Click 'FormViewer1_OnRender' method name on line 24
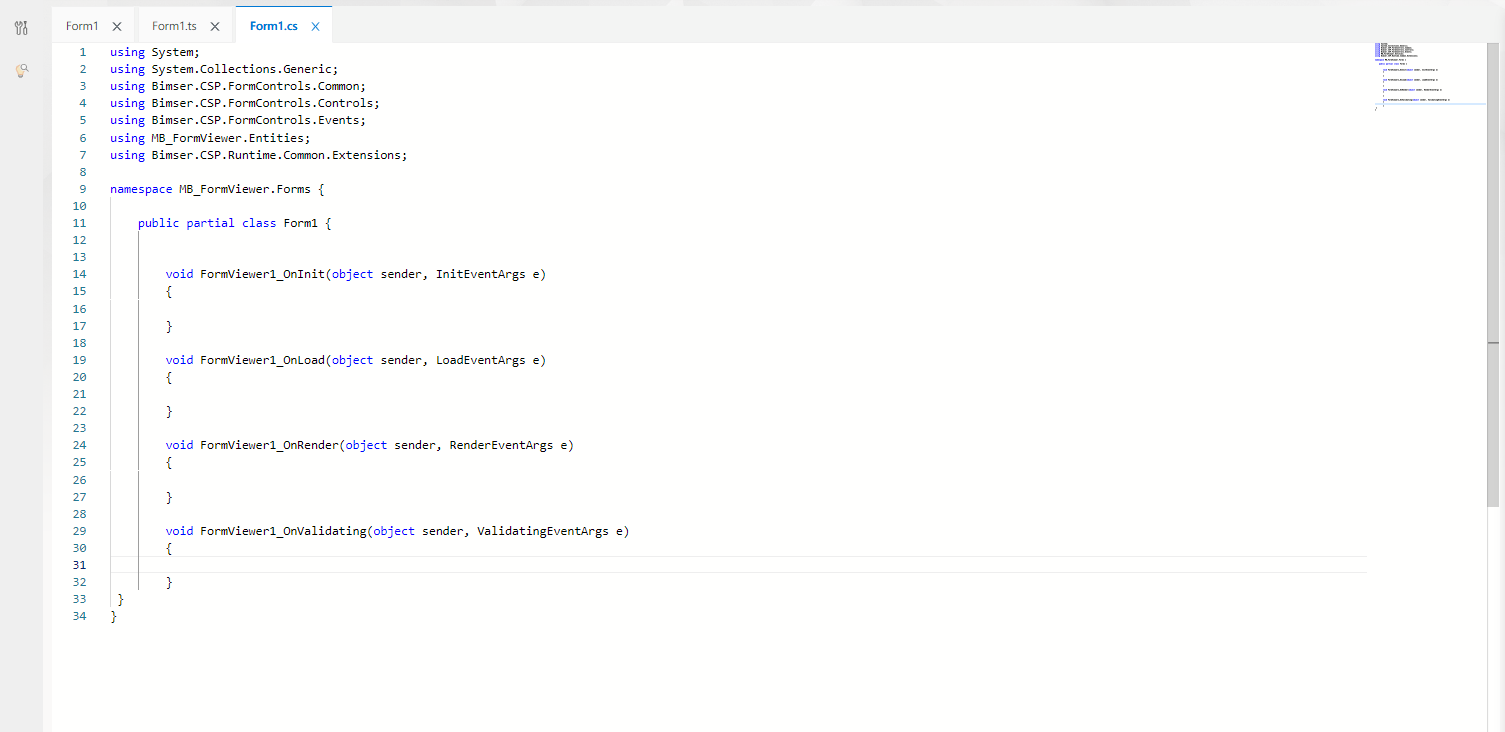1505x732 pixels. point(270,445)
